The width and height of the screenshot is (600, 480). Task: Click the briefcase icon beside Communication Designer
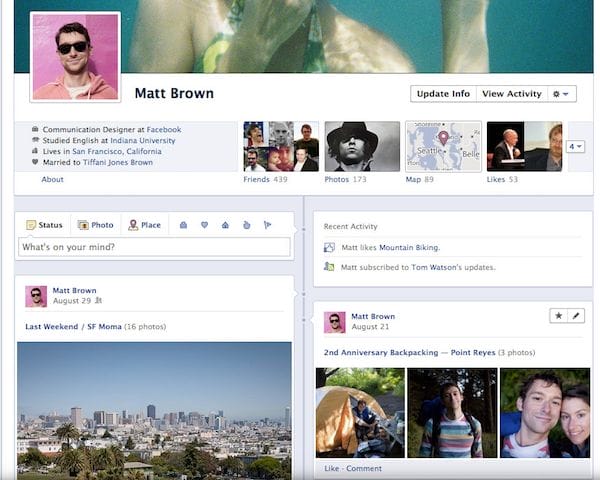pos(35,129)
